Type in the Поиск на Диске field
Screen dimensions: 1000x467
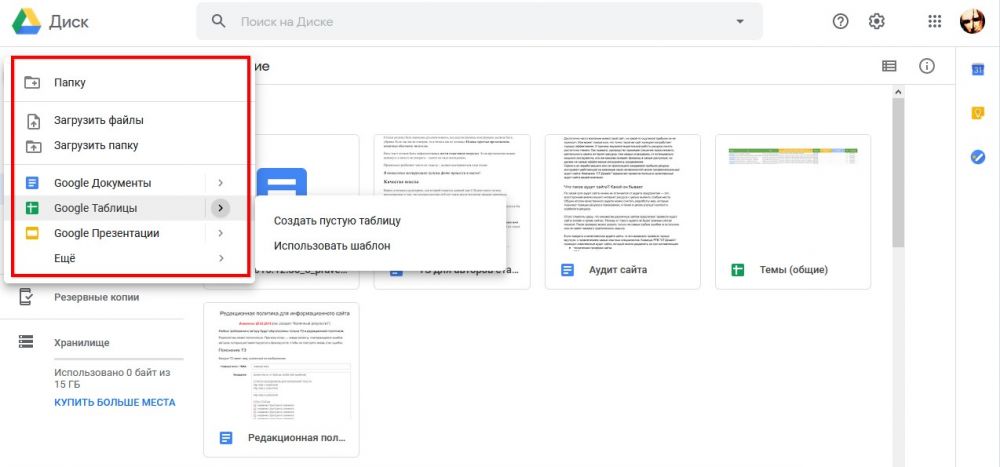pos(479,21)
